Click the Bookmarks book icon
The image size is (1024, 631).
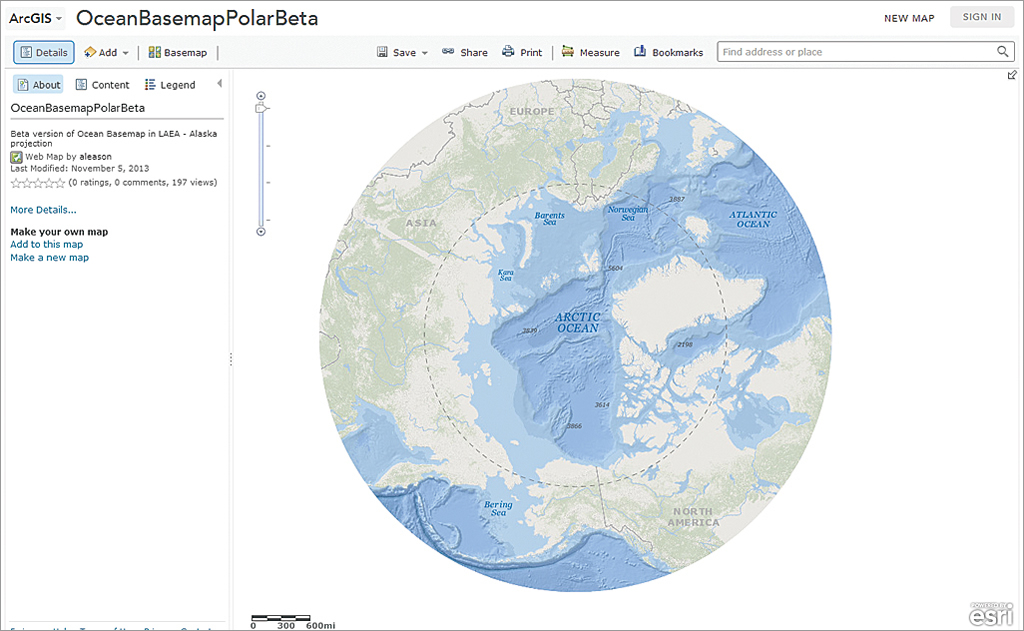point(640,51)
